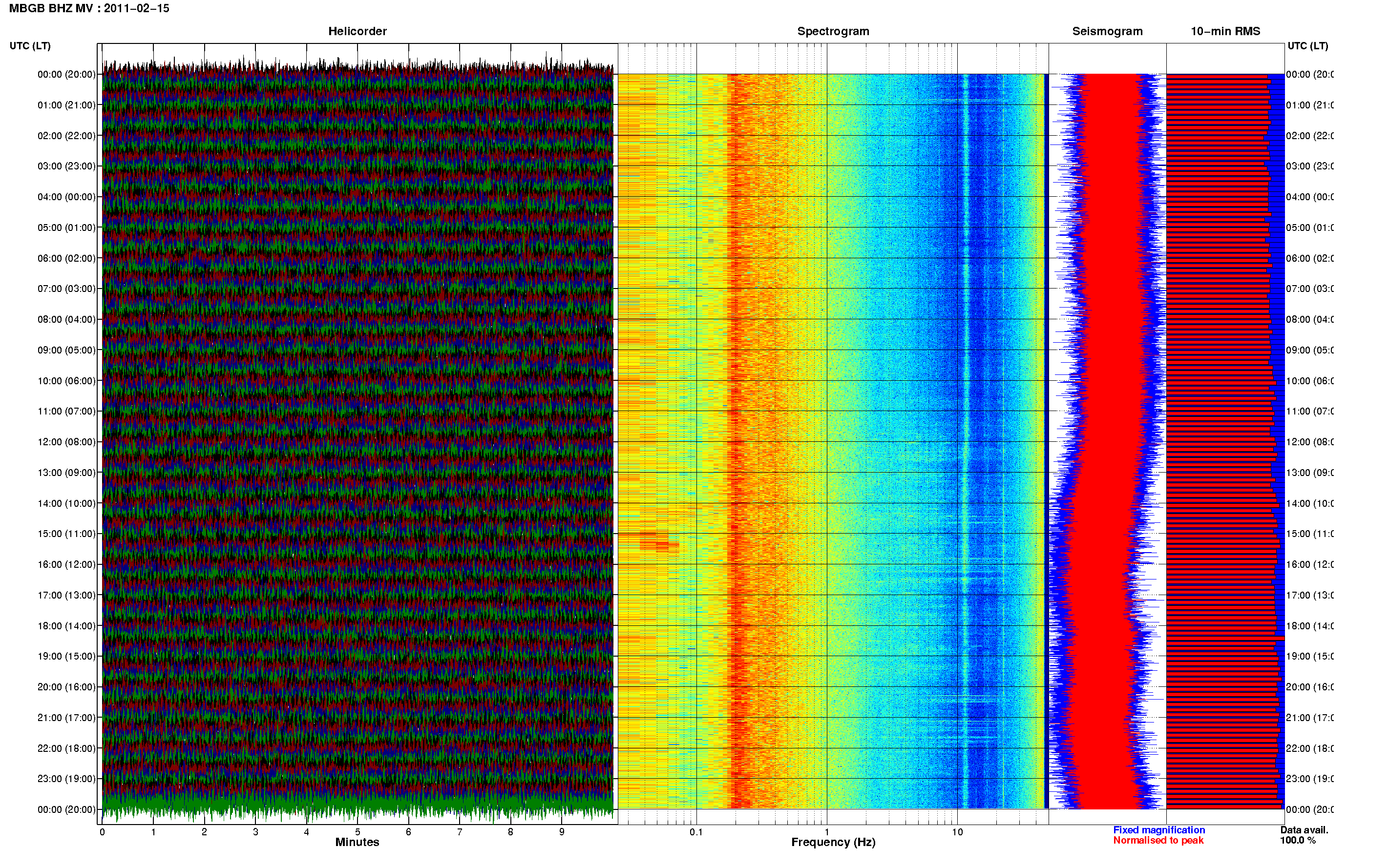Click the left UTC (LT) axis label
This screenshot has height=868, width=1389.
(x=30, y=46)
